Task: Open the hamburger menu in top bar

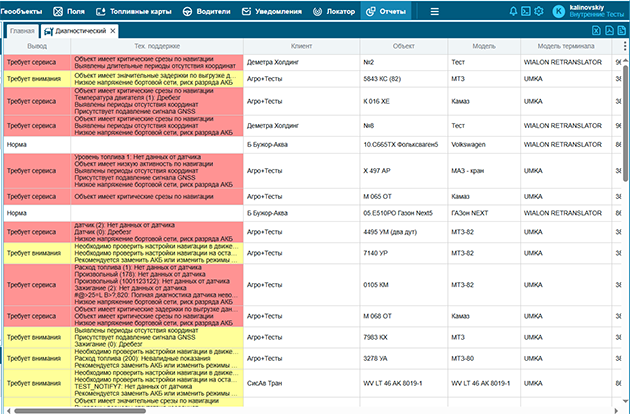Action: pyautogui.click(x=434, y=11)
